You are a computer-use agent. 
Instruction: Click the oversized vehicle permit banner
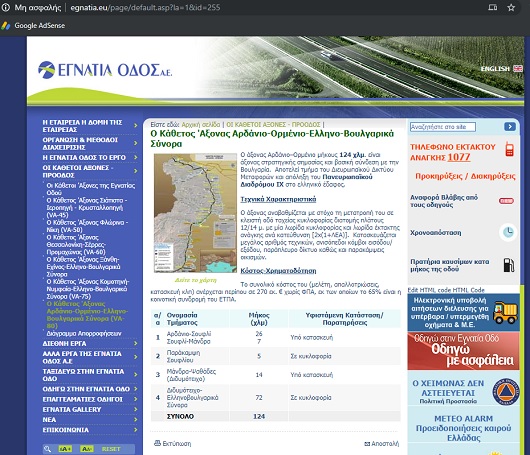[x=463, y=312]
